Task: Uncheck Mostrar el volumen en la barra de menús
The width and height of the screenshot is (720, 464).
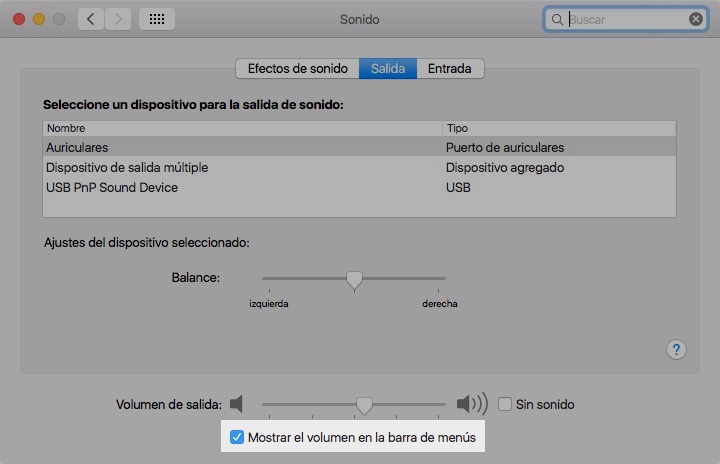Action: [x=237, y=437]
